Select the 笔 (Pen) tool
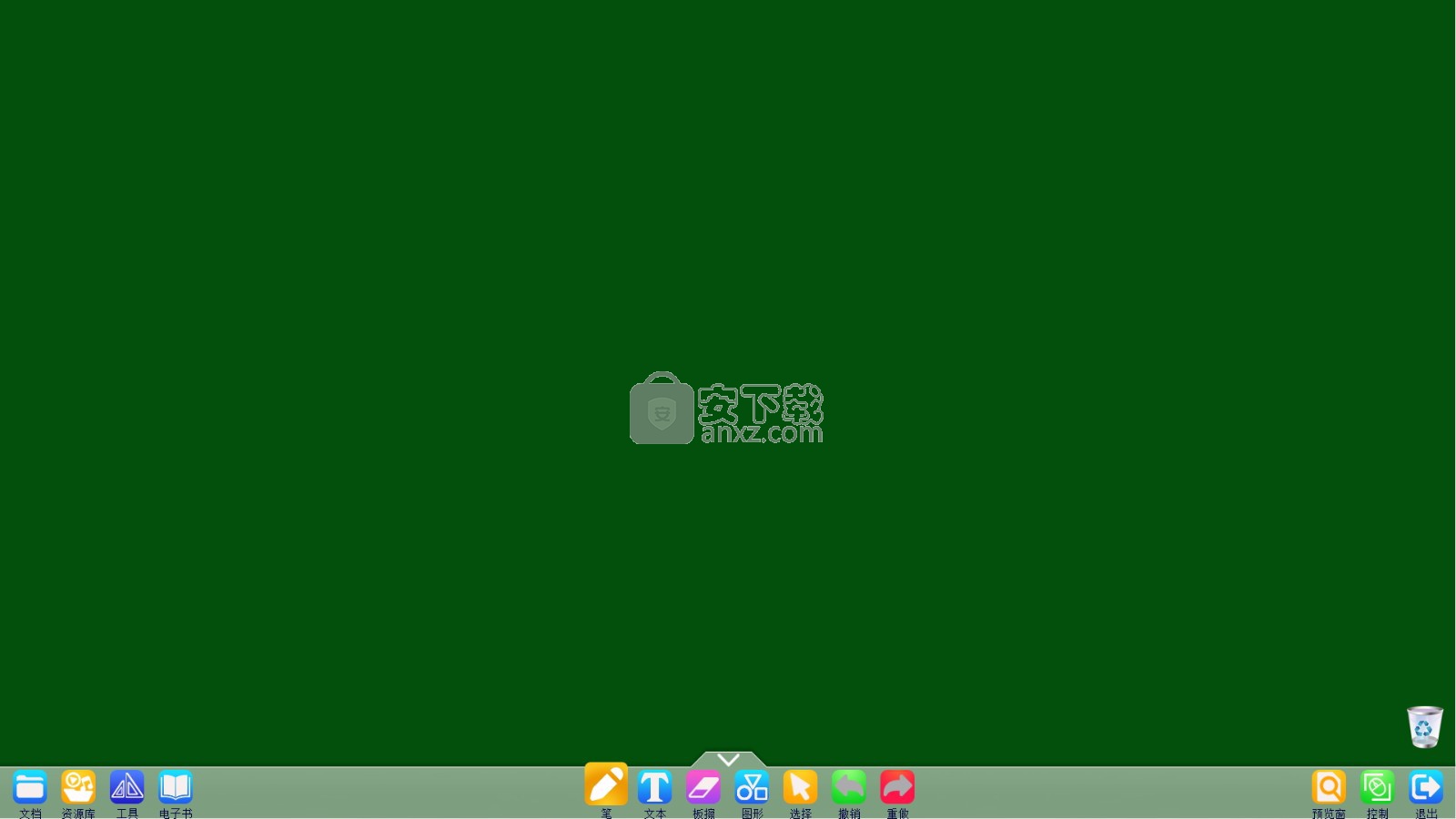 tap(606, 785)
